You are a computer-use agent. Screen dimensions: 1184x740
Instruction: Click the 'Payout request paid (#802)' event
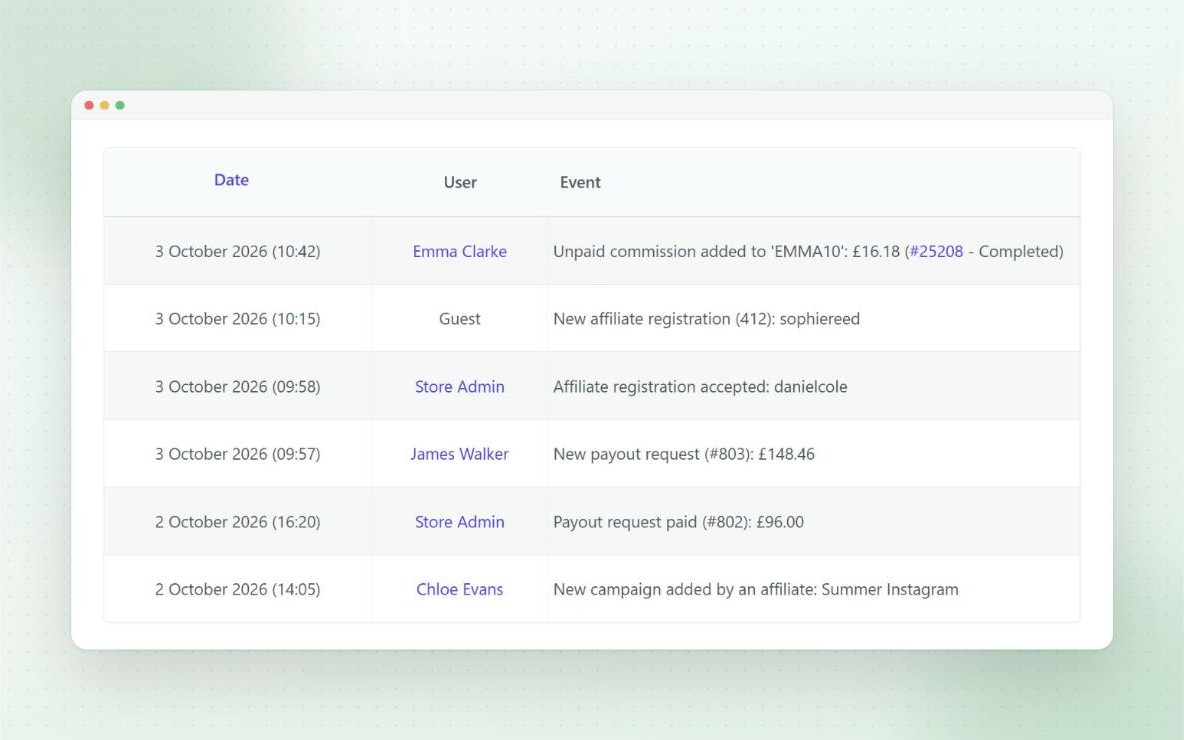678,522
